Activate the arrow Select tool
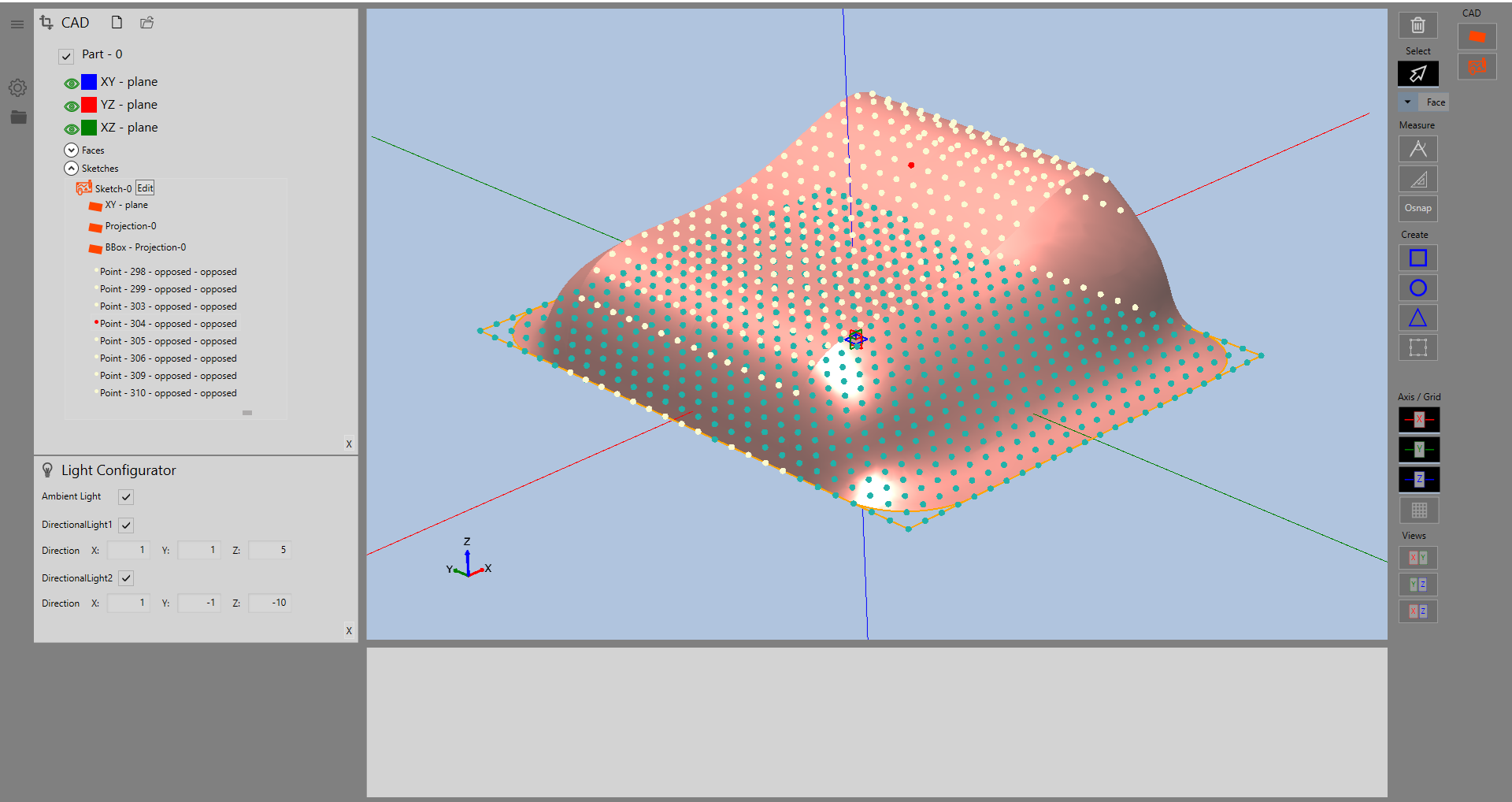1512x802 pixels. [1417, 73]
